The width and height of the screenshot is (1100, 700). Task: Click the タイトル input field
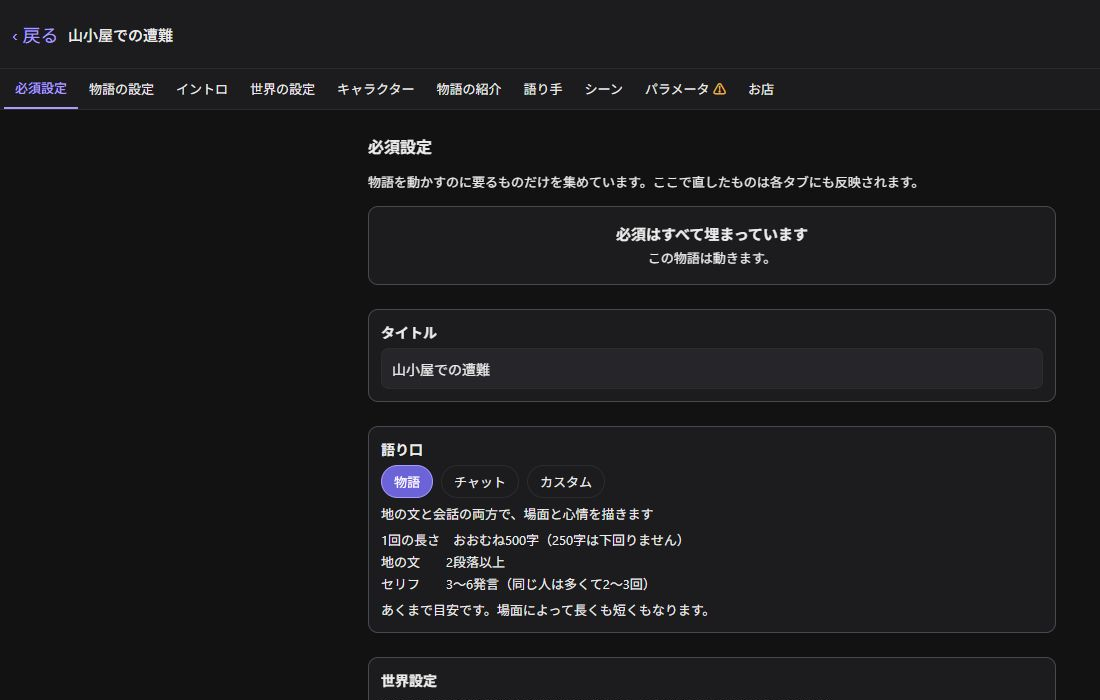tap(711, 369)
